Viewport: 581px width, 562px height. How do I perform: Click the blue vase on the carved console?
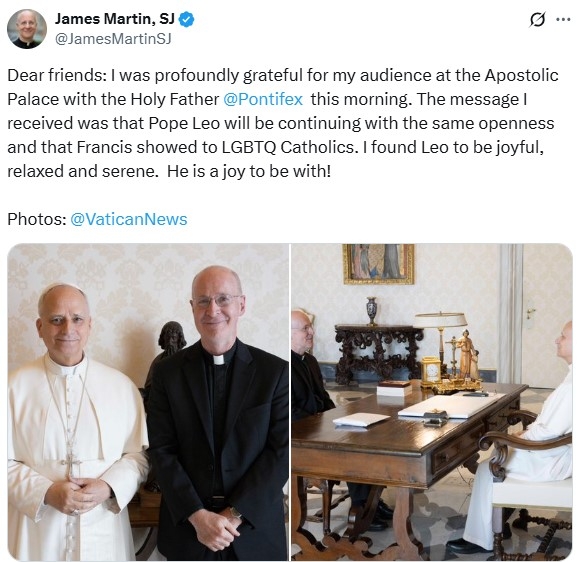click(x=372, y=311)
